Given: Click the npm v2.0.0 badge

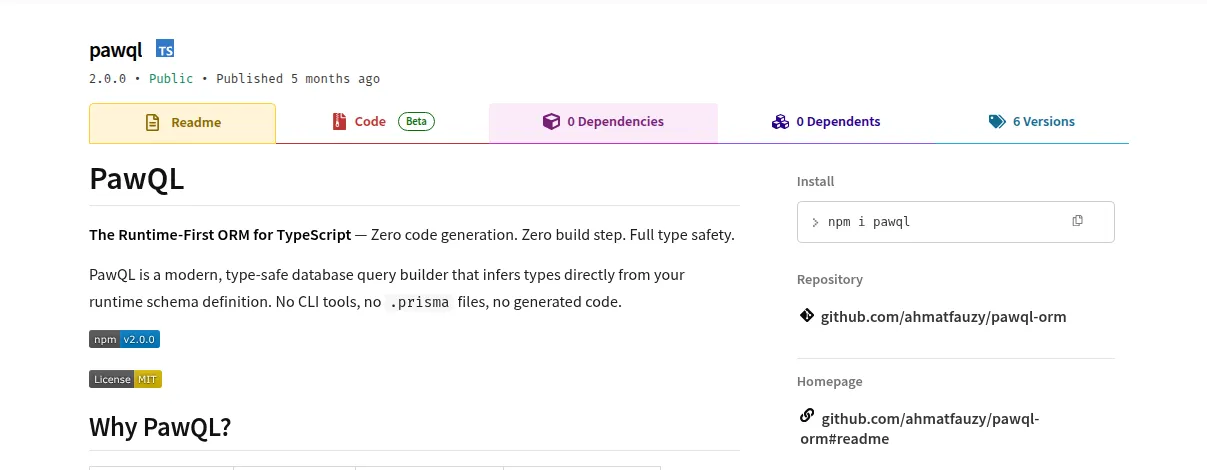Looking at the screenshot, I should (x=124, y=339).
